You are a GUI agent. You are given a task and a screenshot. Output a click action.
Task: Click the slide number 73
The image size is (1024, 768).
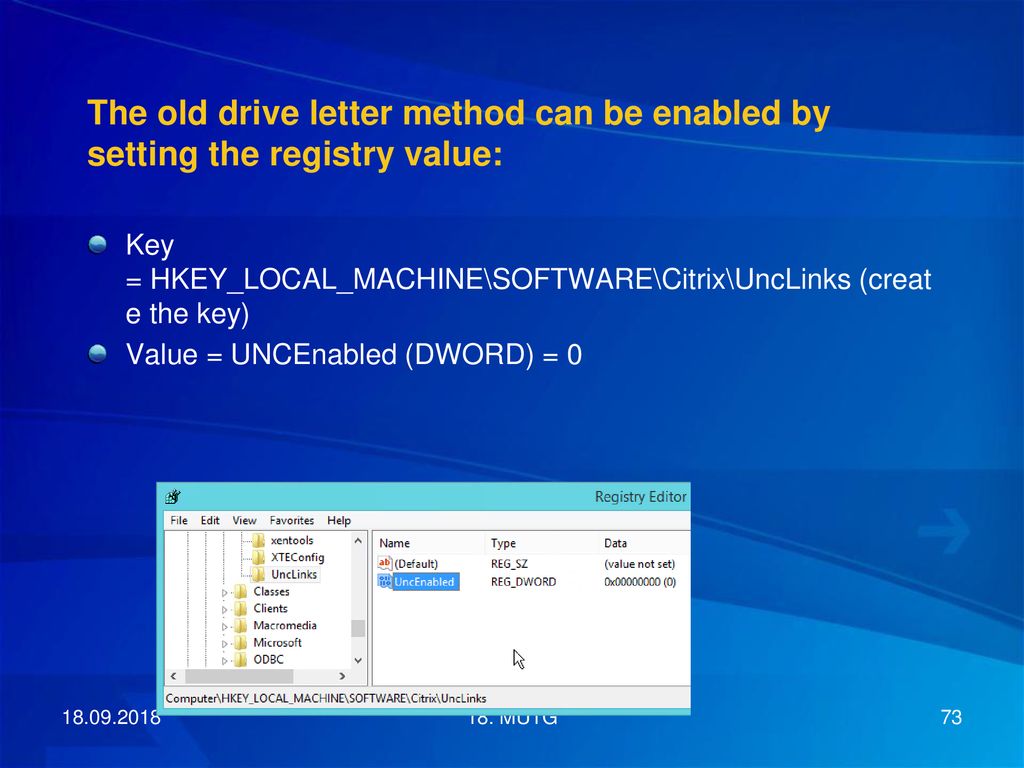[951, 717]
